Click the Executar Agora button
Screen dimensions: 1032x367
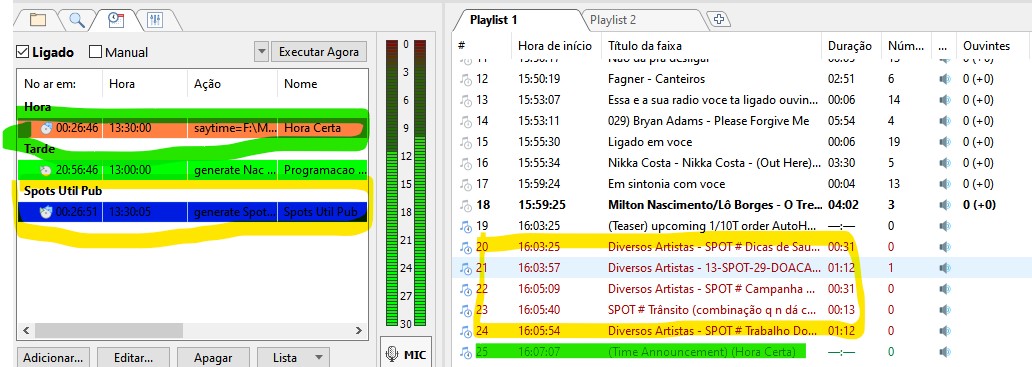tap(319, 52)
